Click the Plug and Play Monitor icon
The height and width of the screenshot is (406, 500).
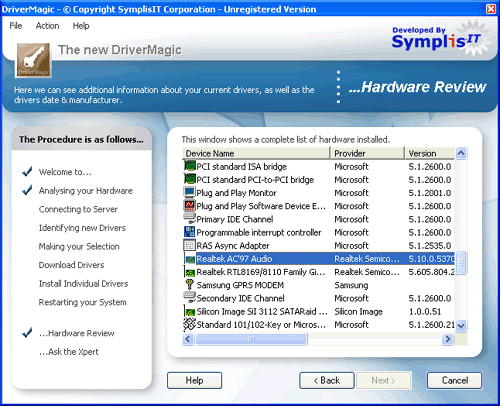pyautogui.click(x=189, y=192)
